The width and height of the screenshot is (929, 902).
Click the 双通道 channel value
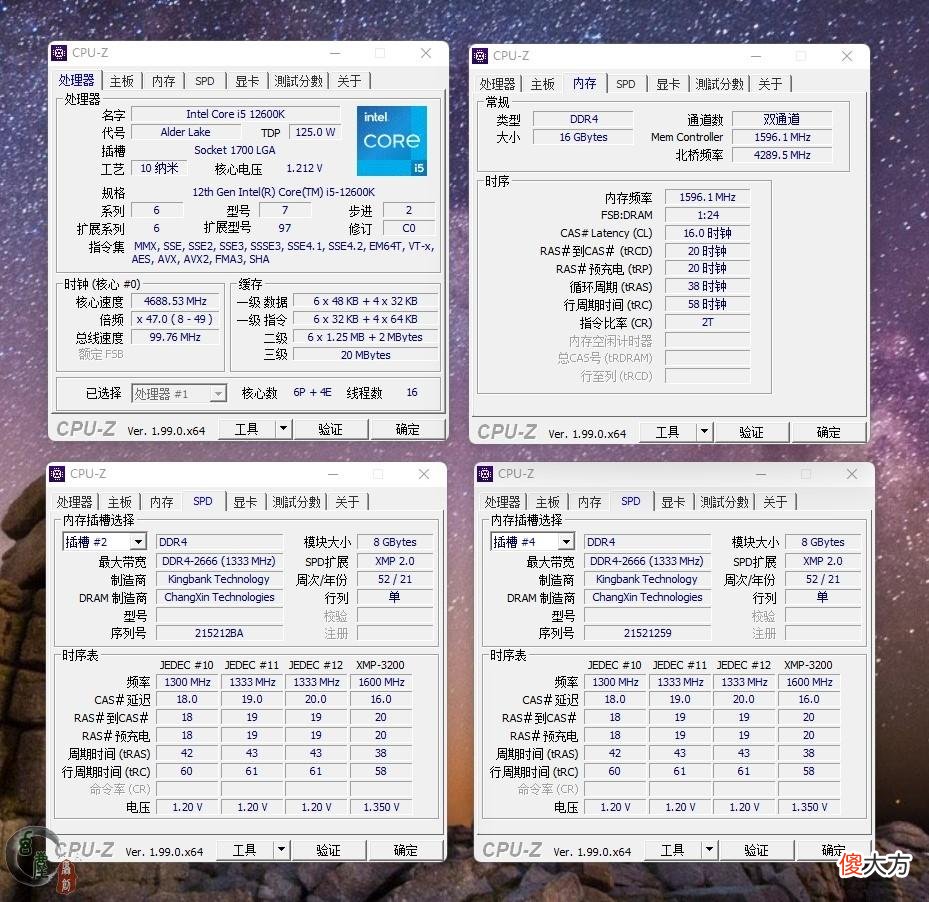click(781, 119)
